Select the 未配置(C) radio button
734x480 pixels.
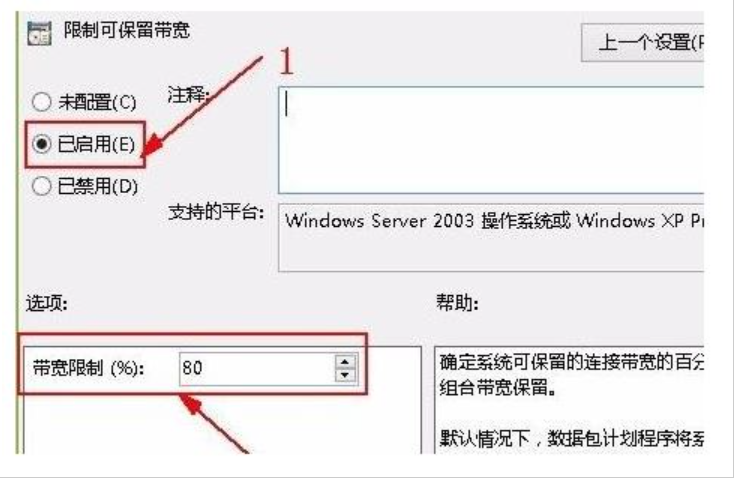(41, 102)
